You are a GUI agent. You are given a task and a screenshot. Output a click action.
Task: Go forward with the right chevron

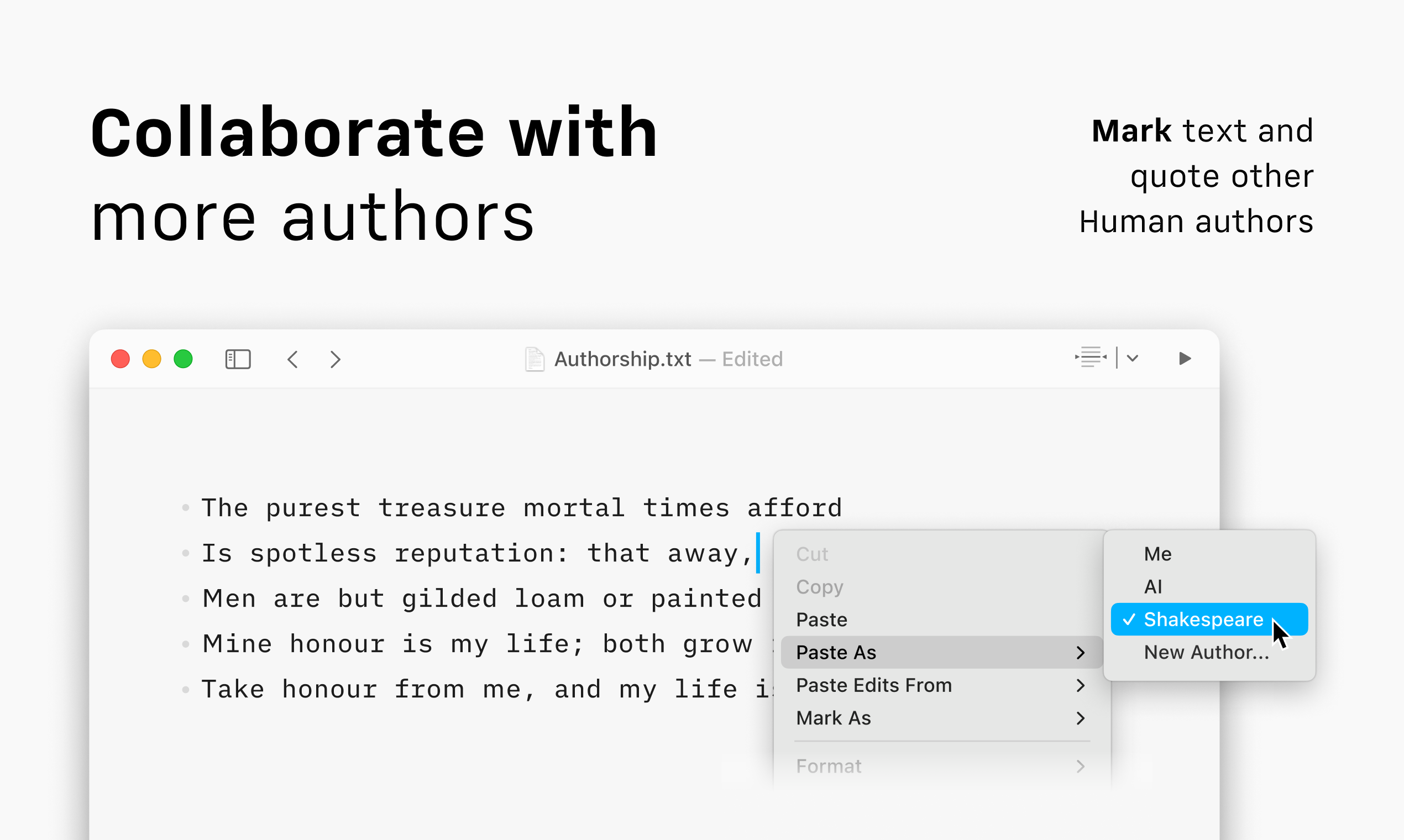click(335, 359)
